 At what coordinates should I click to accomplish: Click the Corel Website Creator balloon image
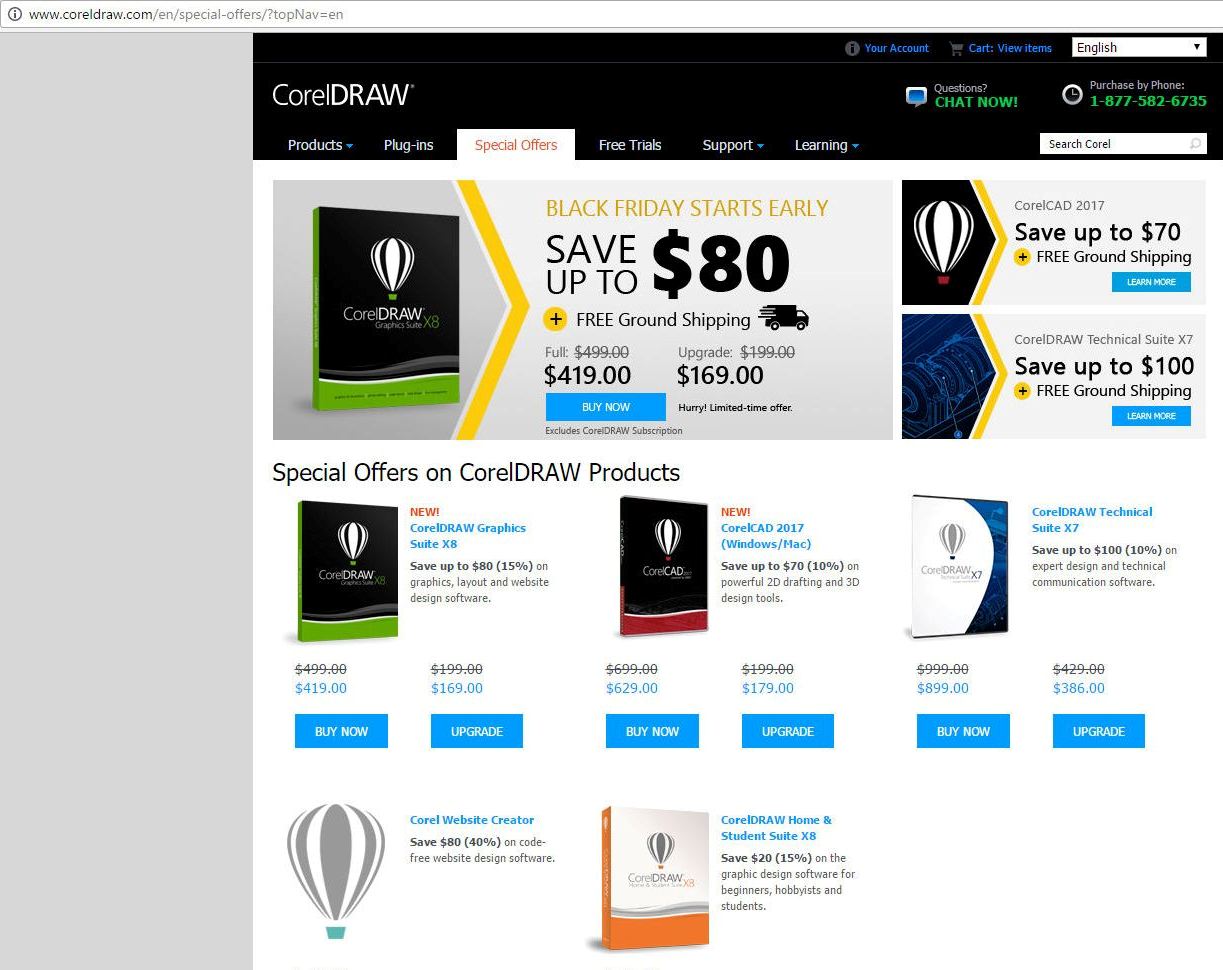[335, 872]
